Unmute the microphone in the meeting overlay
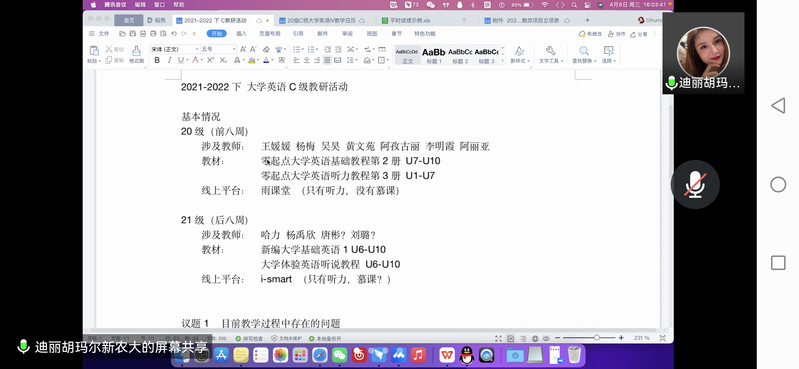 [x=695, y=184]
